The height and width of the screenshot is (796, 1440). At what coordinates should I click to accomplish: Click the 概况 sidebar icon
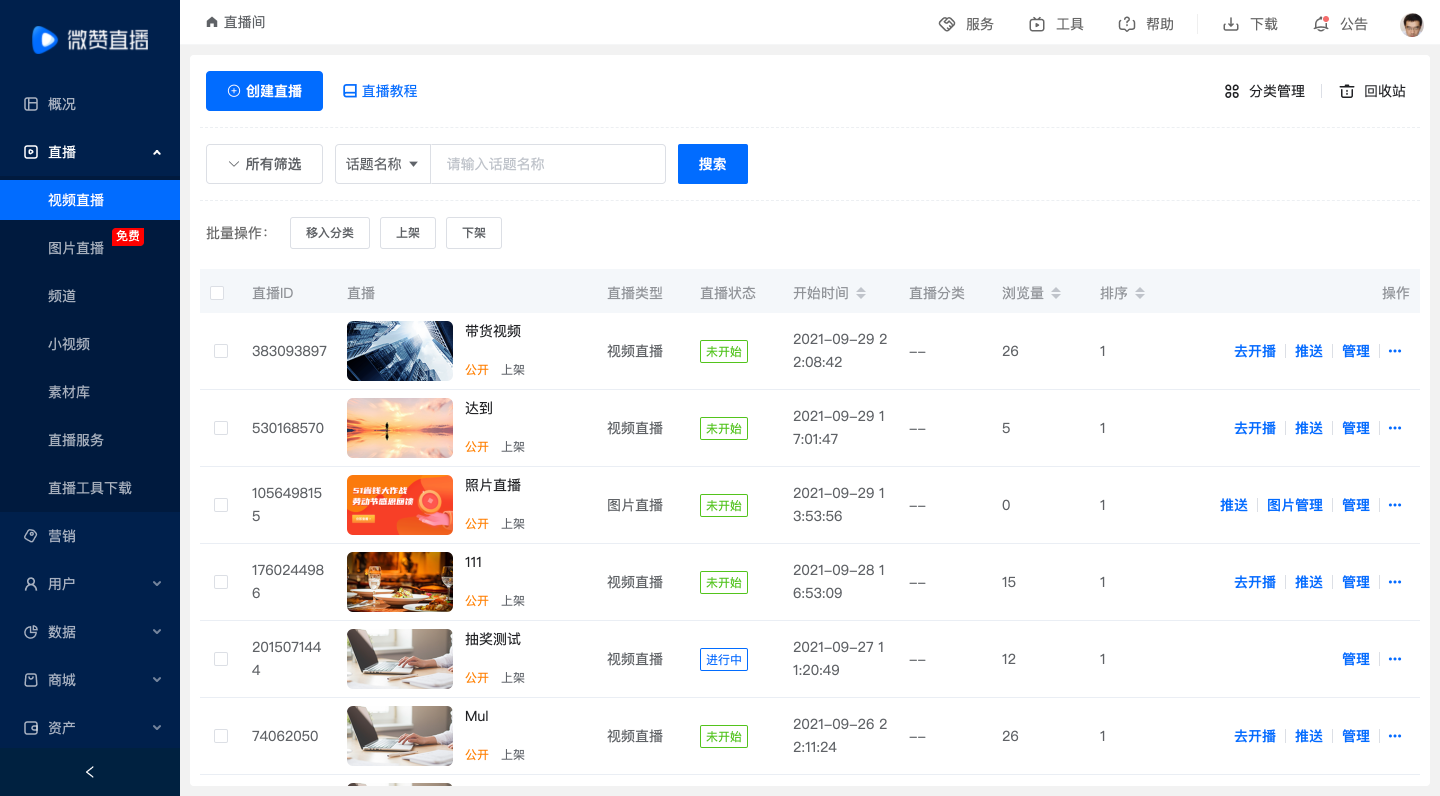click(31, 104)
